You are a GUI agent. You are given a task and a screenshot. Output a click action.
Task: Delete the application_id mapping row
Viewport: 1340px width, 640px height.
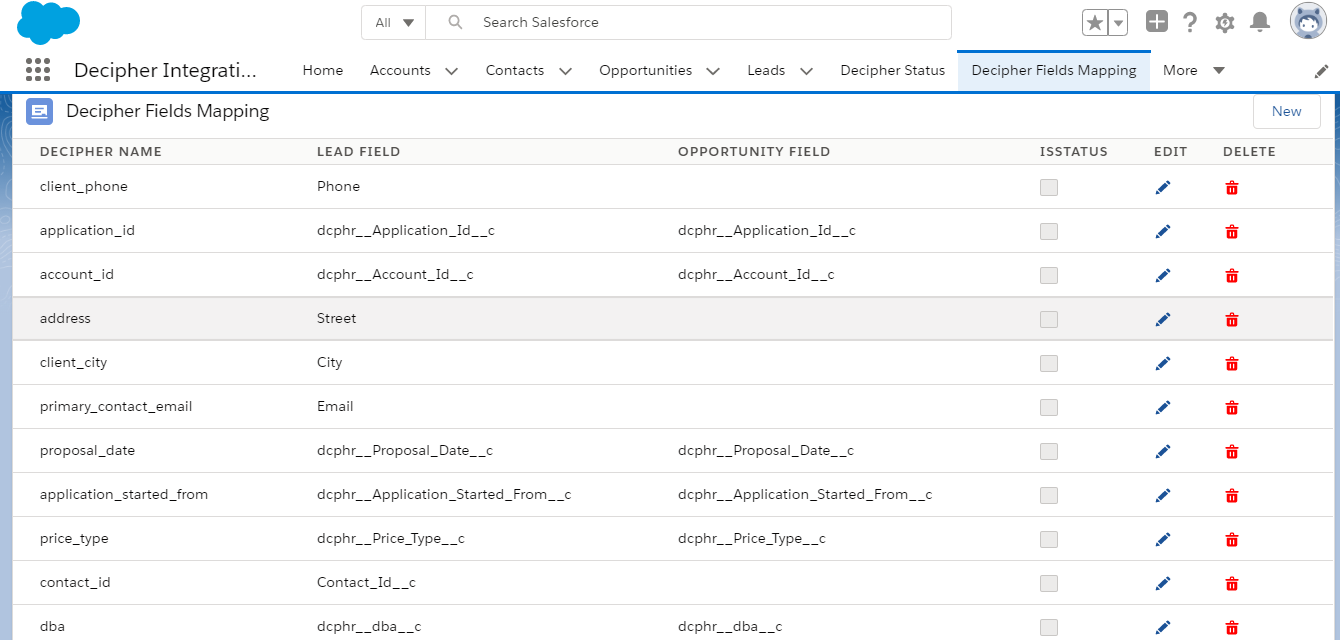pos(1232,232)
